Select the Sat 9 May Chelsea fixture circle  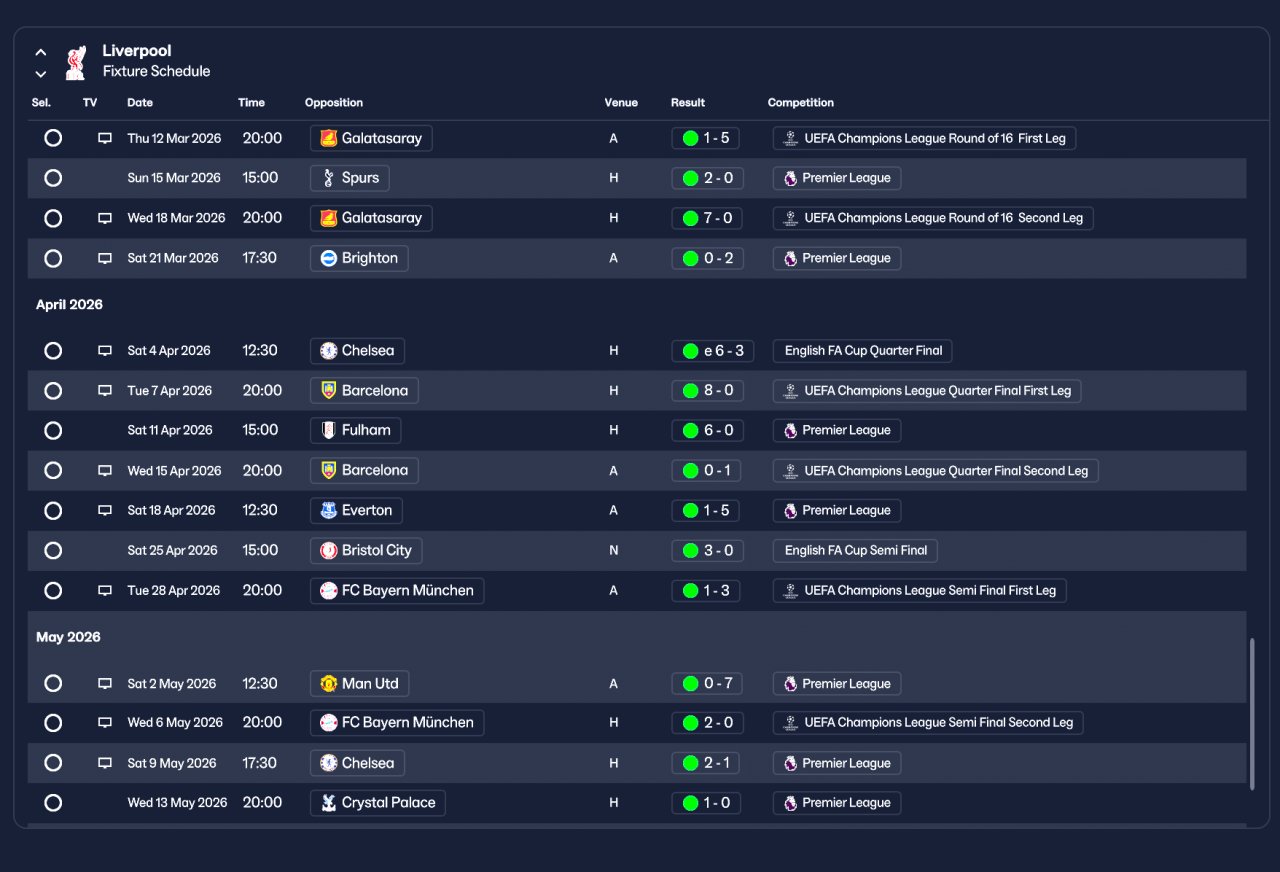tap(53, 763)
